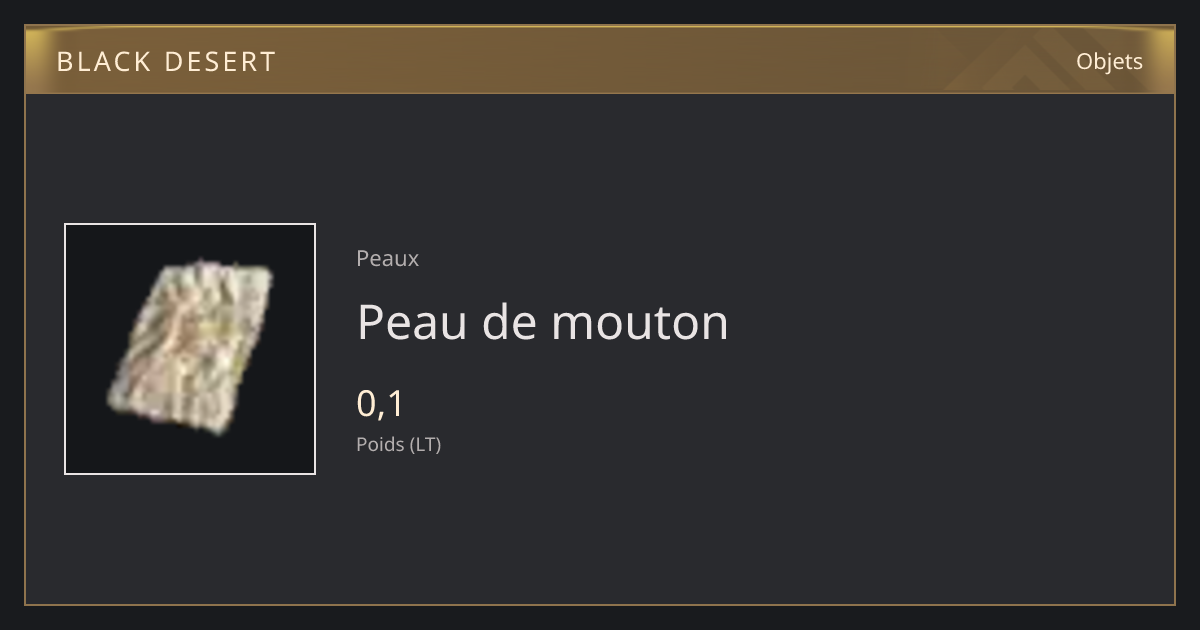1200x630 pixels.
Task: Click the Peau de mouton item title
Action: tap(542, 322)
